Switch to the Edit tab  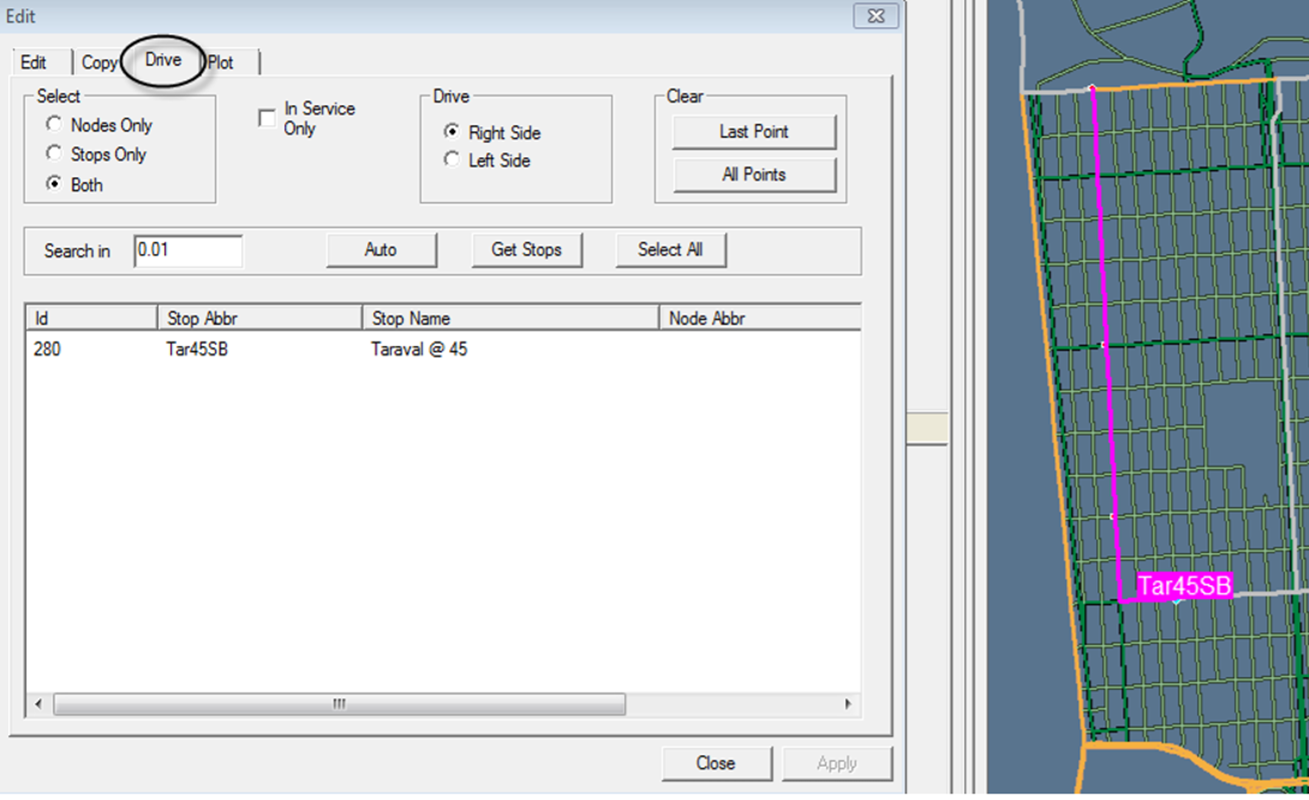pyautogui.click(x=34, y=62)
